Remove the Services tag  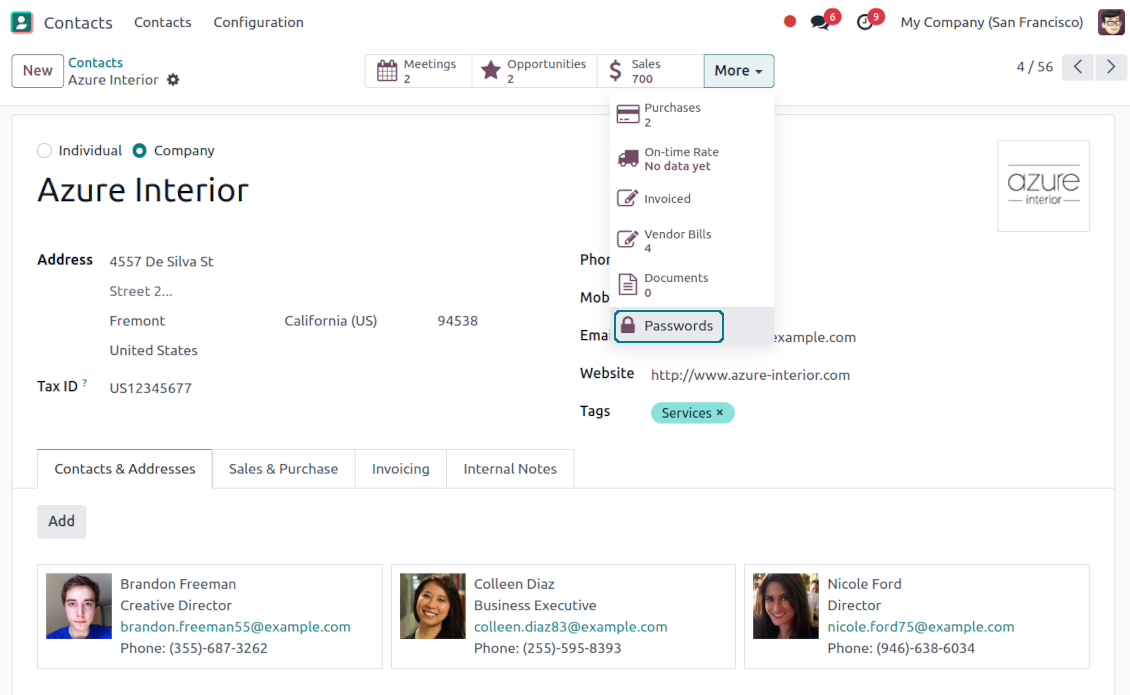[720, 413]
